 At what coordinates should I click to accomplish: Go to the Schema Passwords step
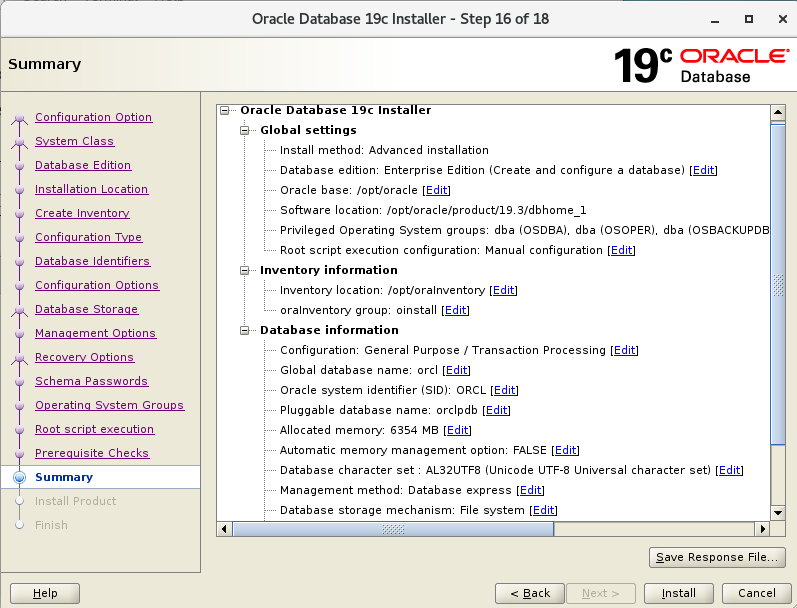pos(91,381)
